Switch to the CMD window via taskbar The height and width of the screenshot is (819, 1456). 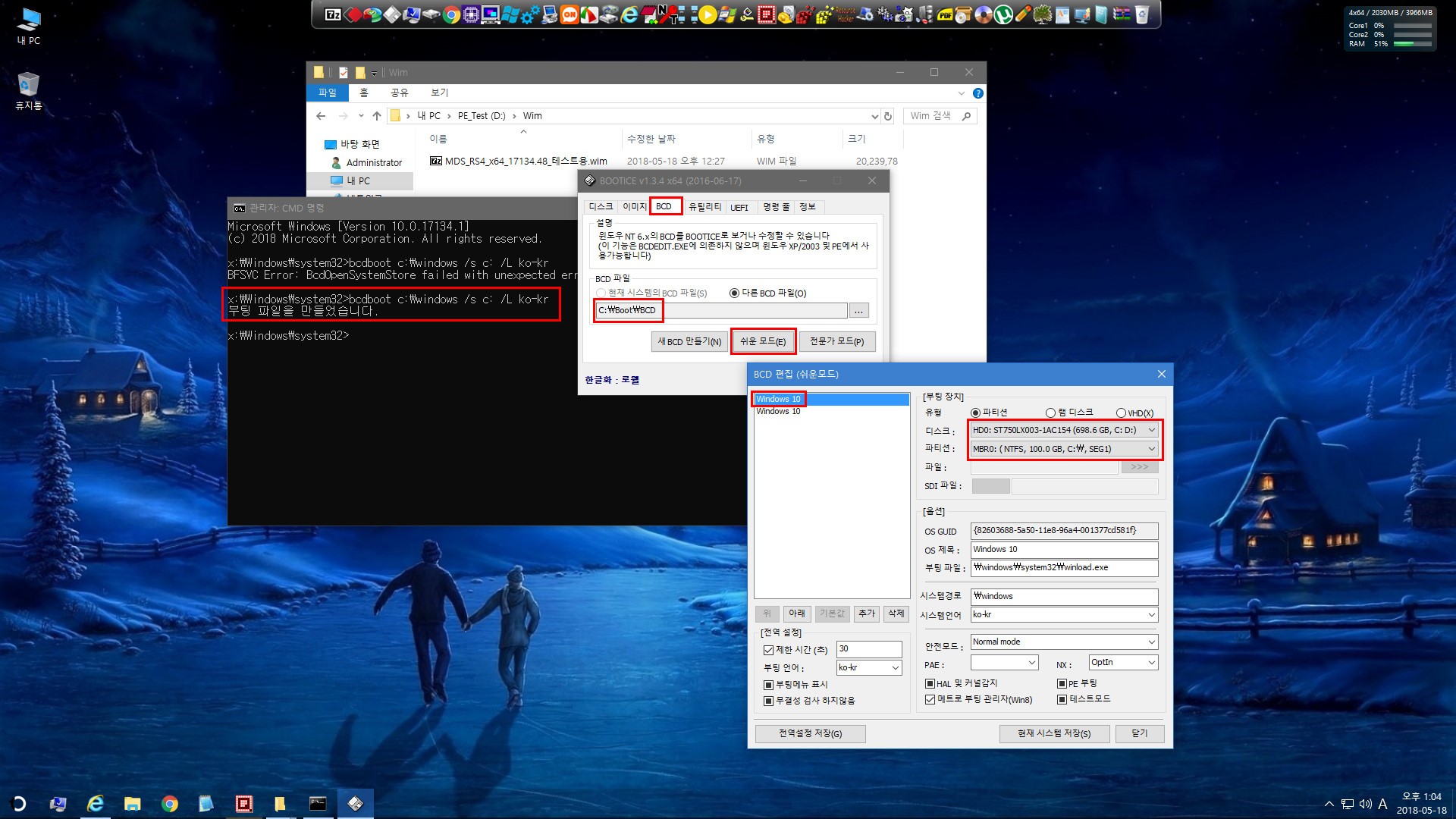pos(318,803)
